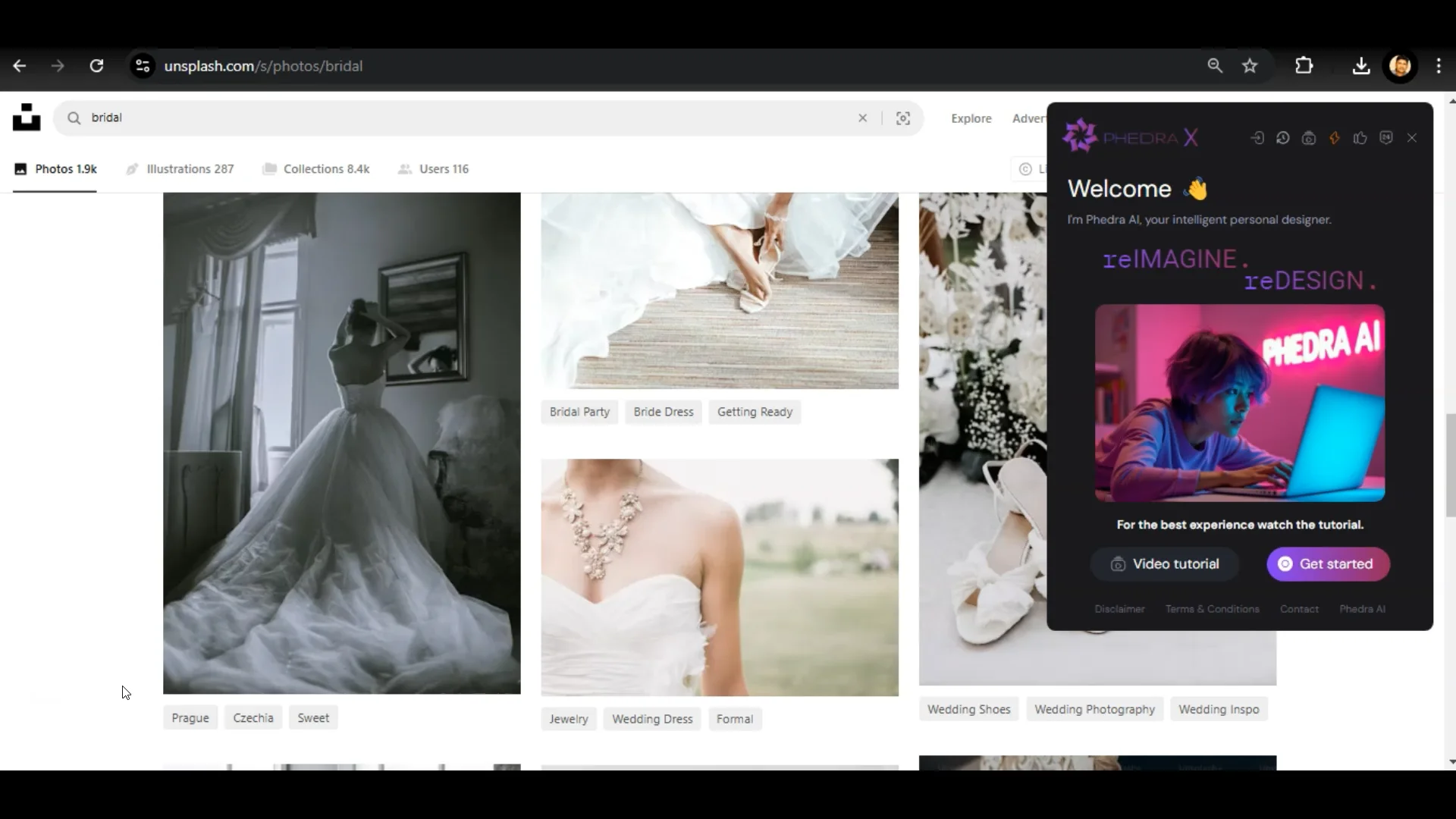Click the 24 badge icon in Phedra header
This screenshot has width=1456, height=819.
pos(1386,138)
